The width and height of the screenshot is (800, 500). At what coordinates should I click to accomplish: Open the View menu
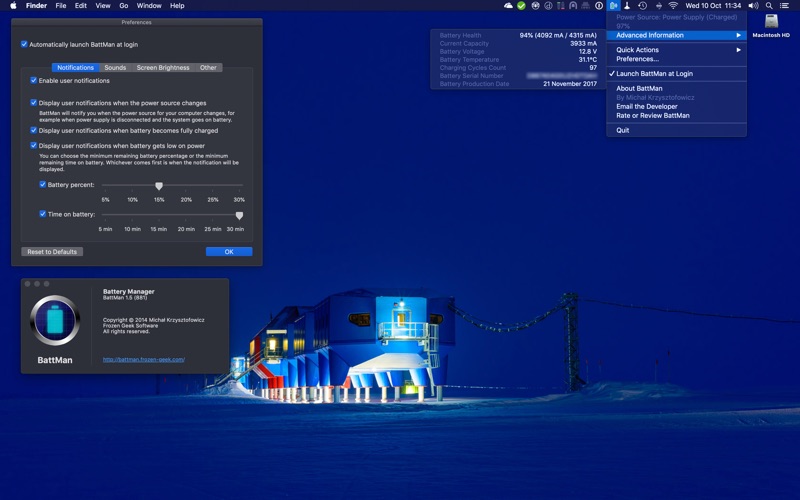pyautogui.click(x=103, y=6)
